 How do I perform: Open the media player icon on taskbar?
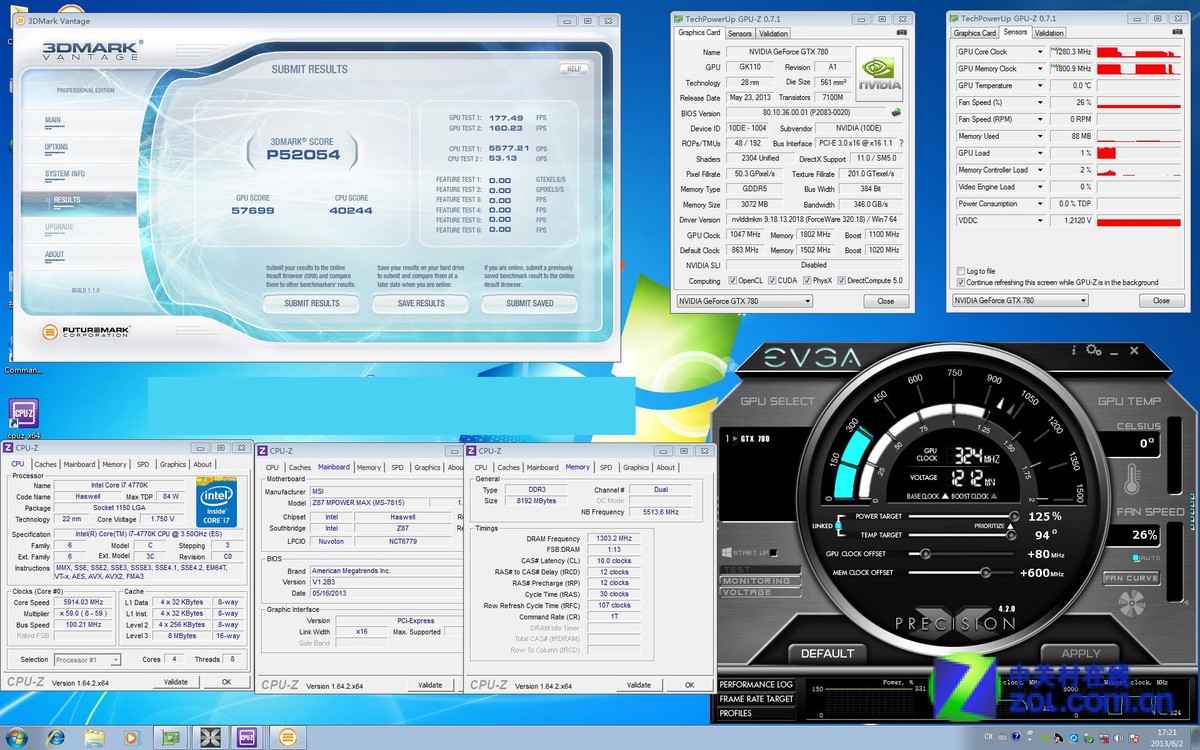coord(131,737)
